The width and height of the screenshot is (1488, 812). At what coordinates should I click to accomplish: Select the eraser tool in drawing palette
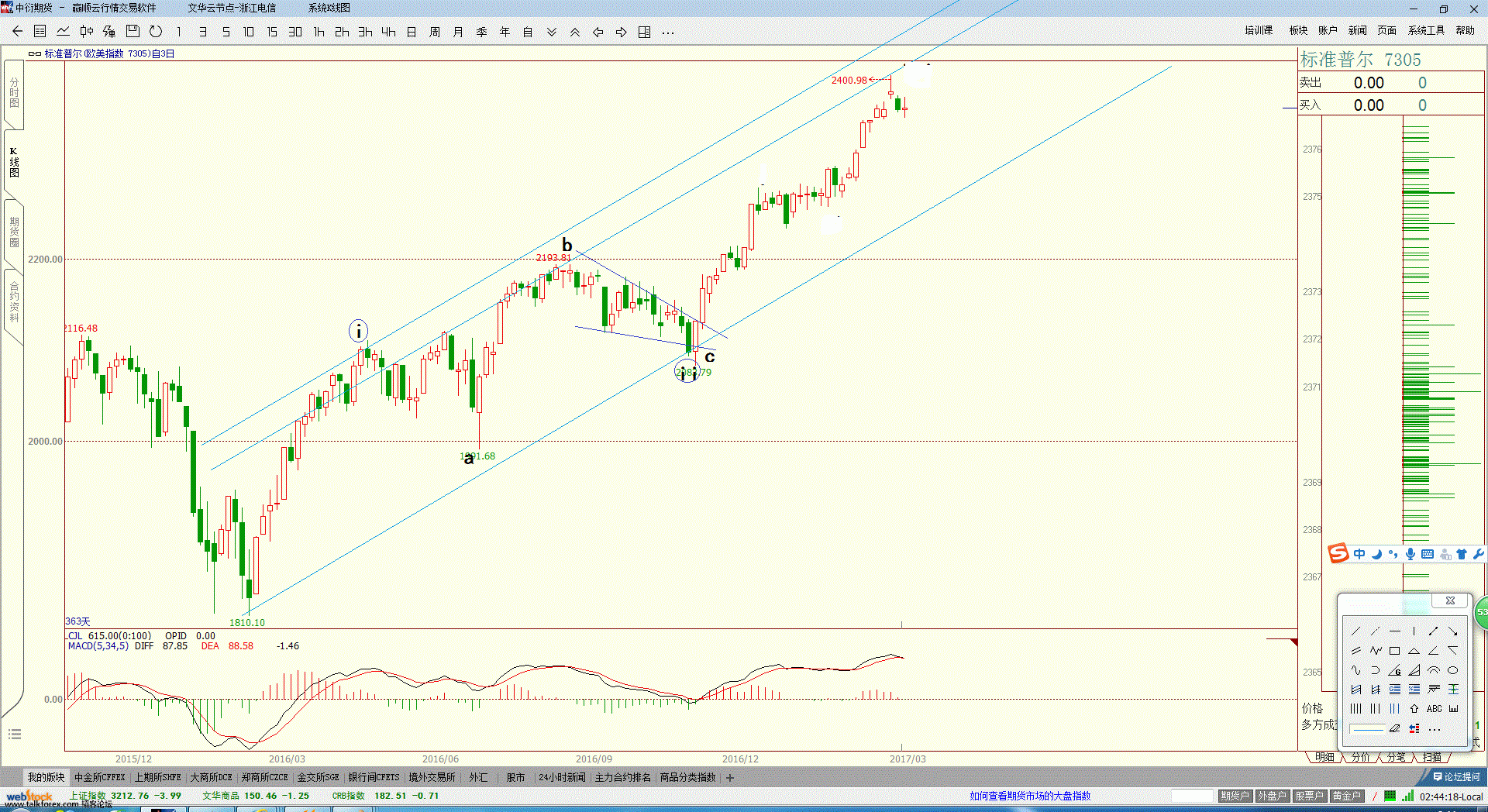[1394, 728]
